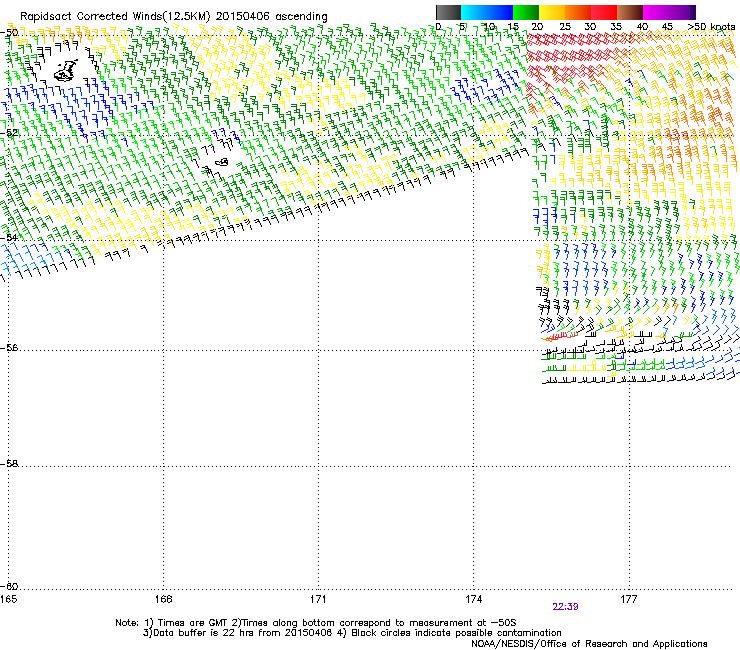
Task: Click the '35' legend scale label
Action: click(616, 26)
